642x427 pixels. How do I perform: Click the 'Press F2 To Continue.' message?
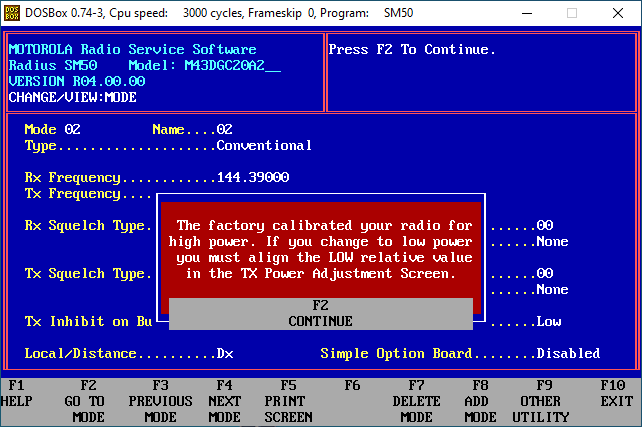click(x=412, y=50)
